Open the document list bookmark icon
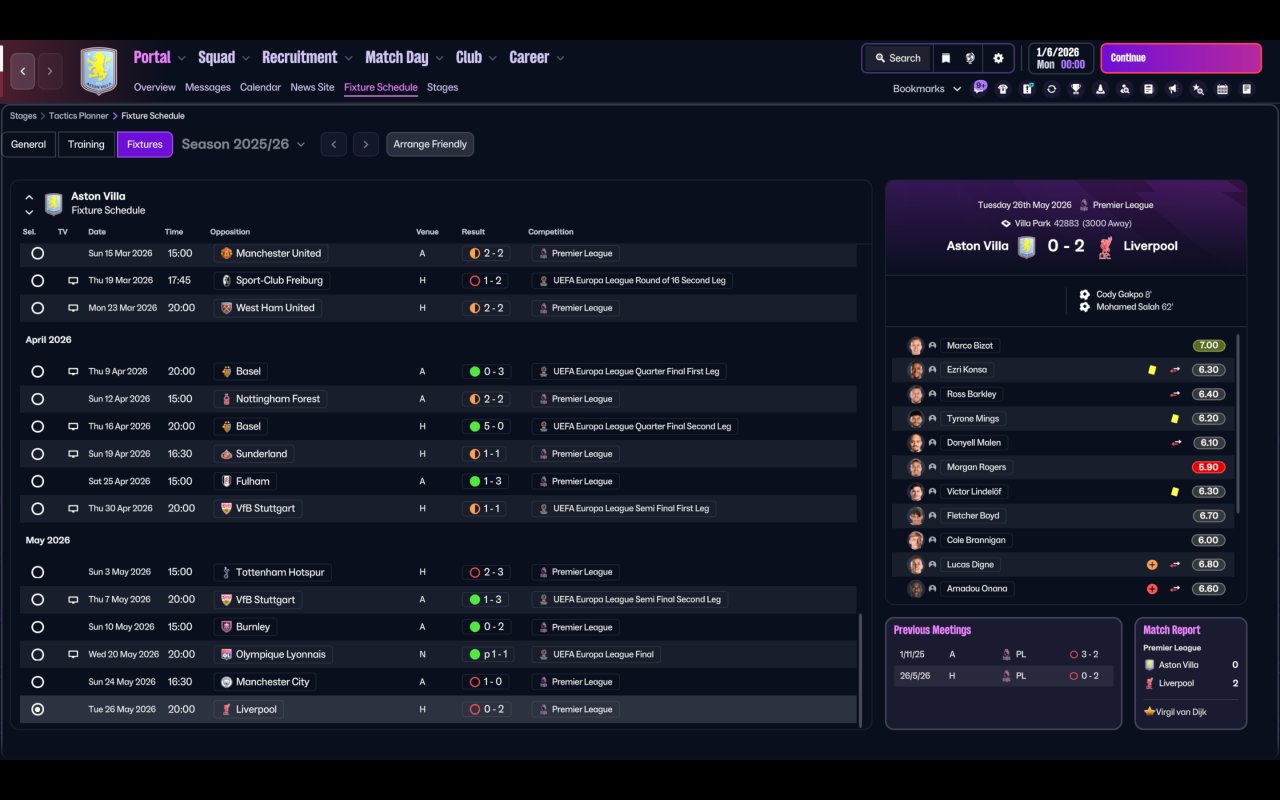Image resolution: width=1280 pixels, height=800 pixels. 1149,89
